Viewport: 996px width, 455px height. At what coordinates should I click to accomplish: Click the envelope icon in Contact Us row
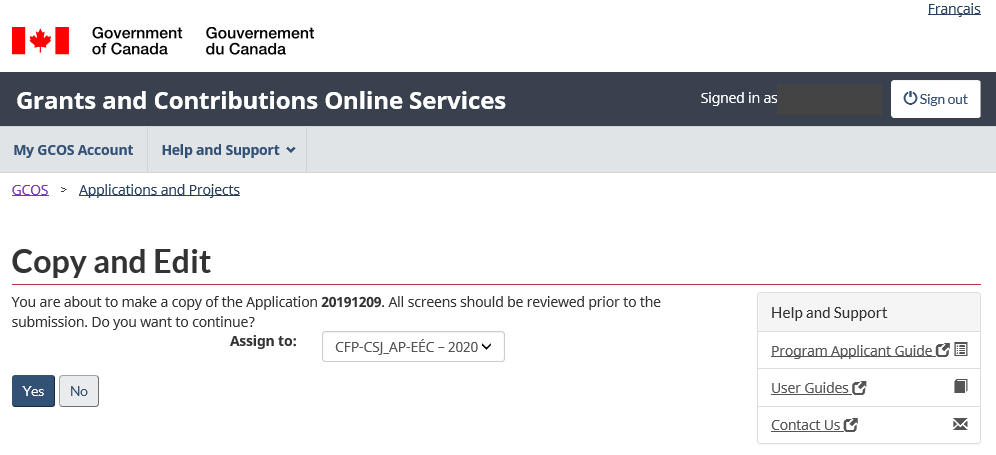(x=961, y=424)
